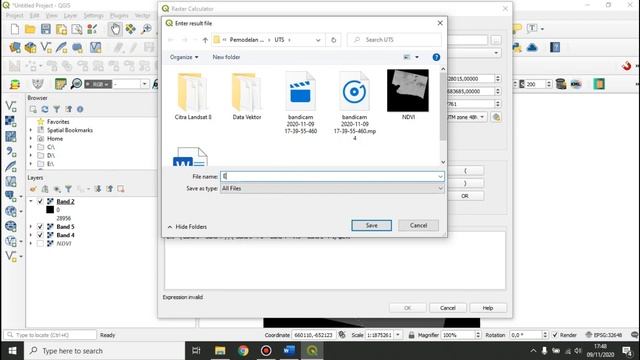Click the Pan Map to Selection icon
The width and height of the screenshot is (640, 360).
point(131,29)
